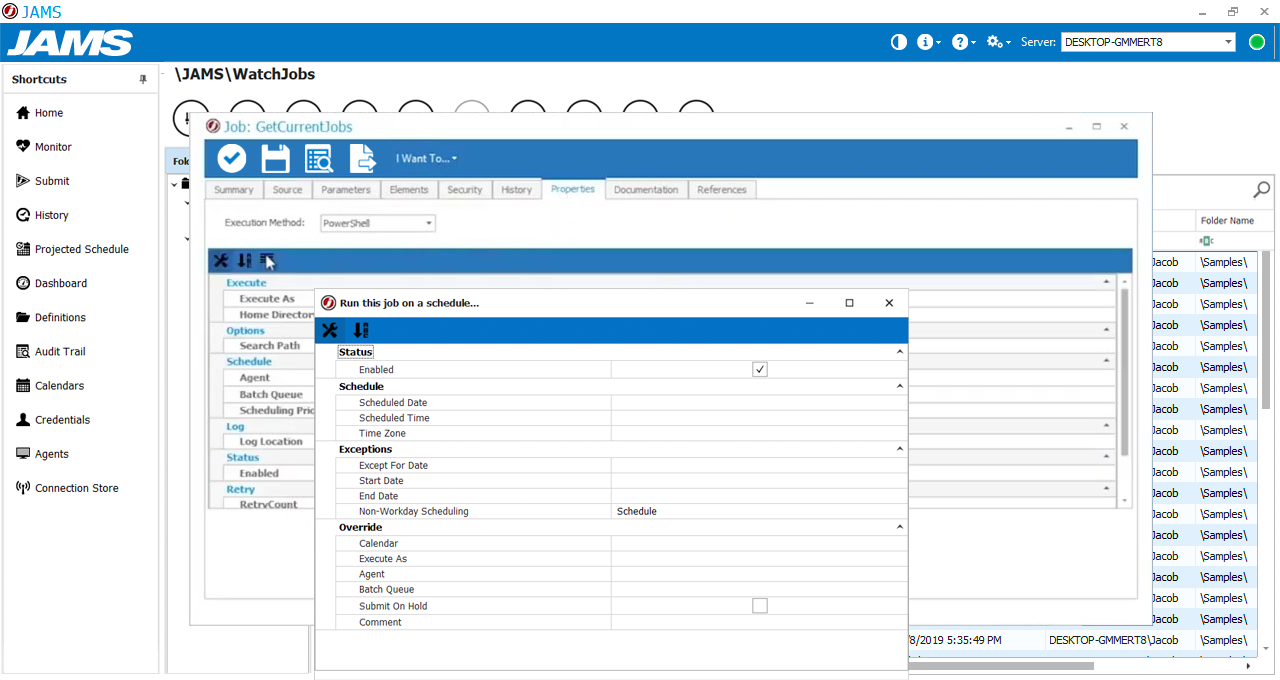Unpin the Shortcuts panel with the pin icon
Viewport: 1280px width, 680px height.
143,79
